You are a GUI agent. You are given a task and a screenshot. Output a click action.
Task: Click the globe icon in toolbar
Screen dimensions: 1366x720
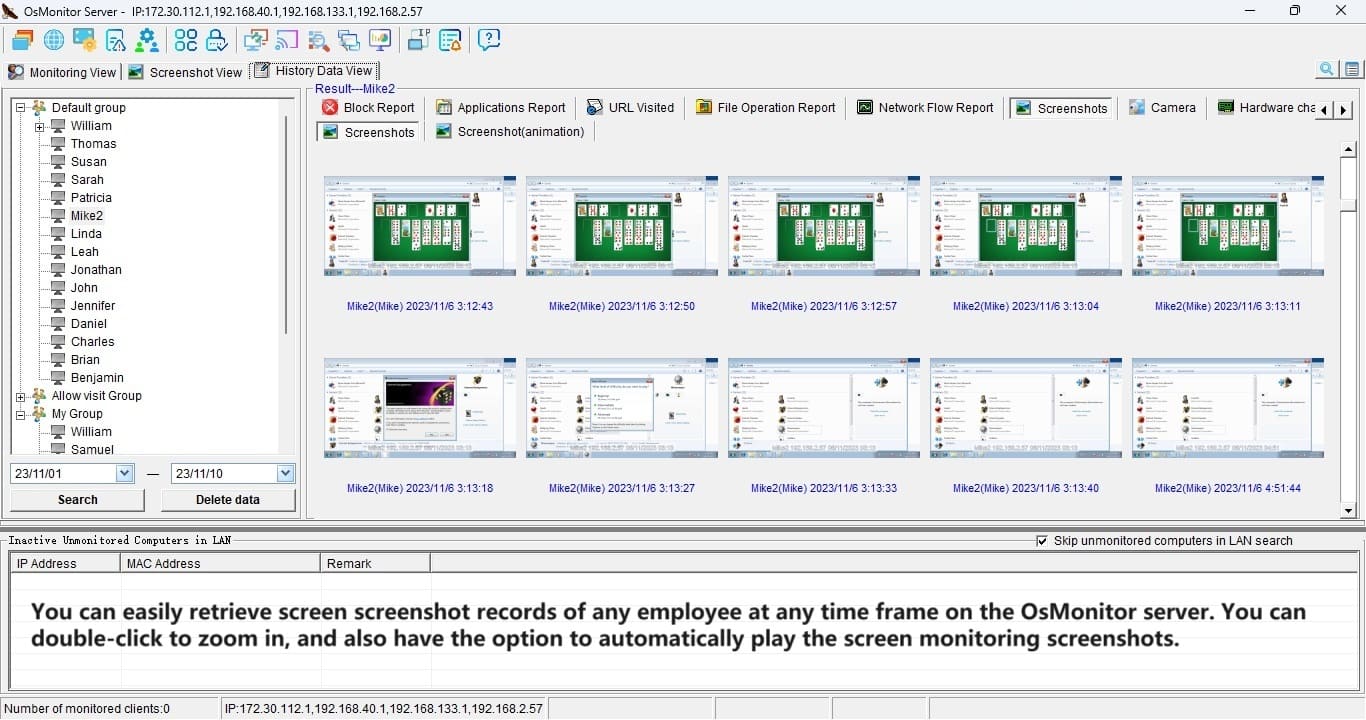pyautogui.click(x=54, y=40)
